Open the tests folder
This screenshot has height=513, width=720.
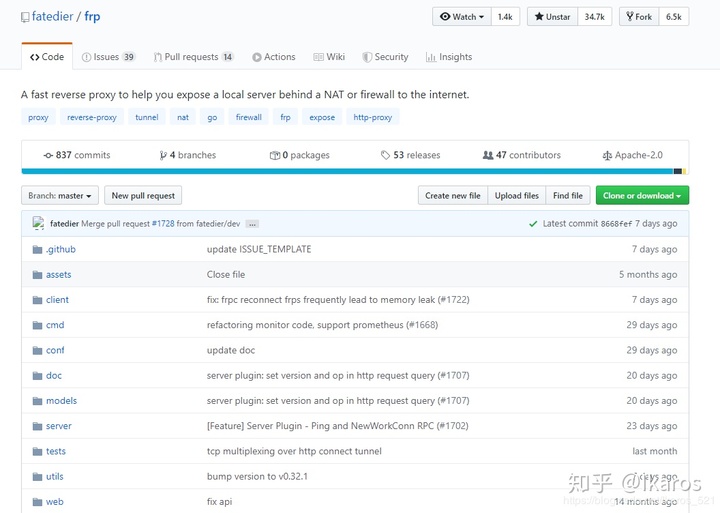pyautogui.click(x=56, y=451)
